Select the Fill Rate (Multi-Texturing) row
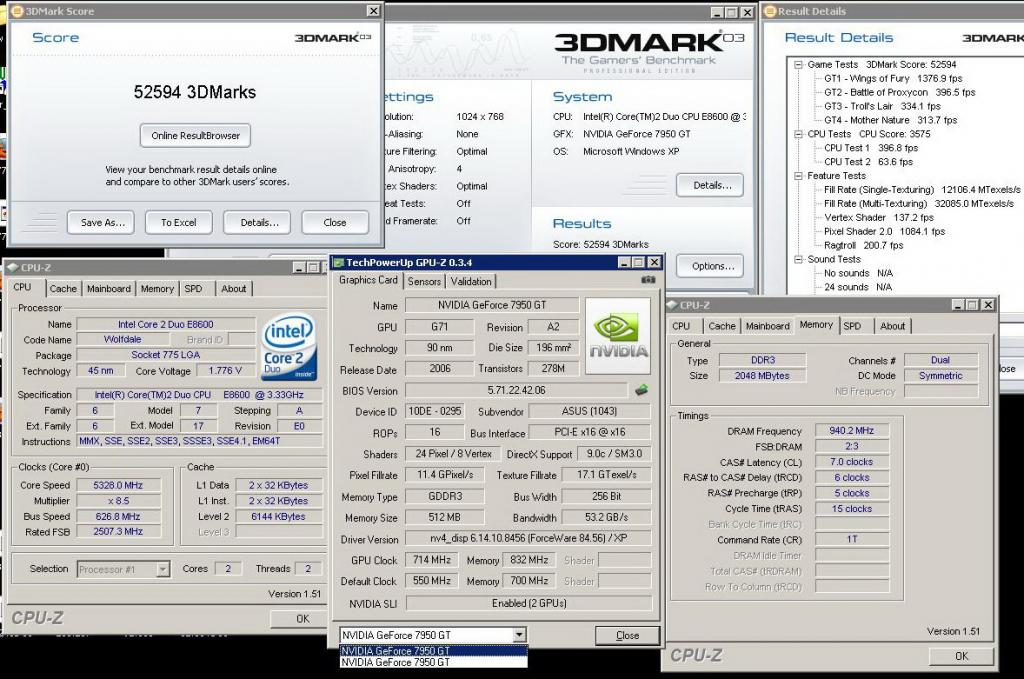1024x679 pixels. 918,204
